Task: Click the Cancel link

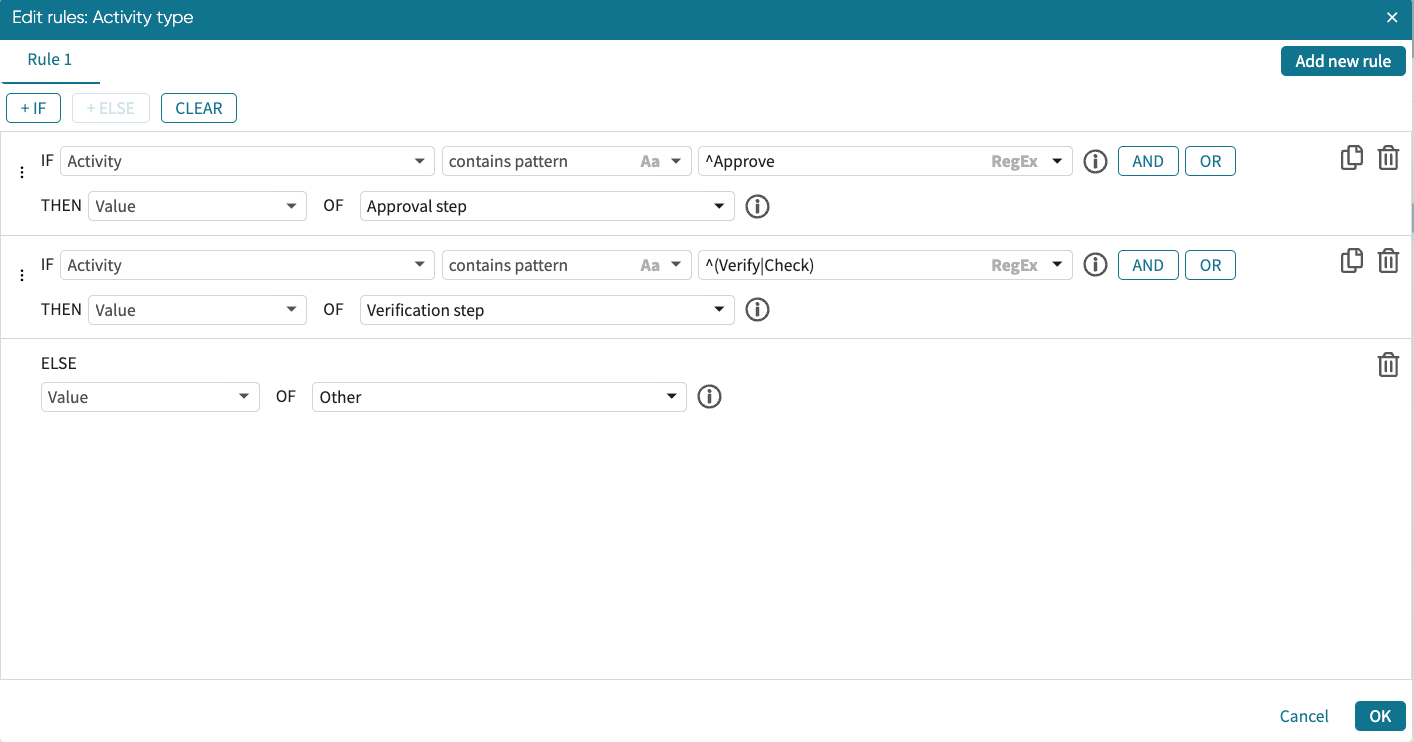Action: [1304, 716]
